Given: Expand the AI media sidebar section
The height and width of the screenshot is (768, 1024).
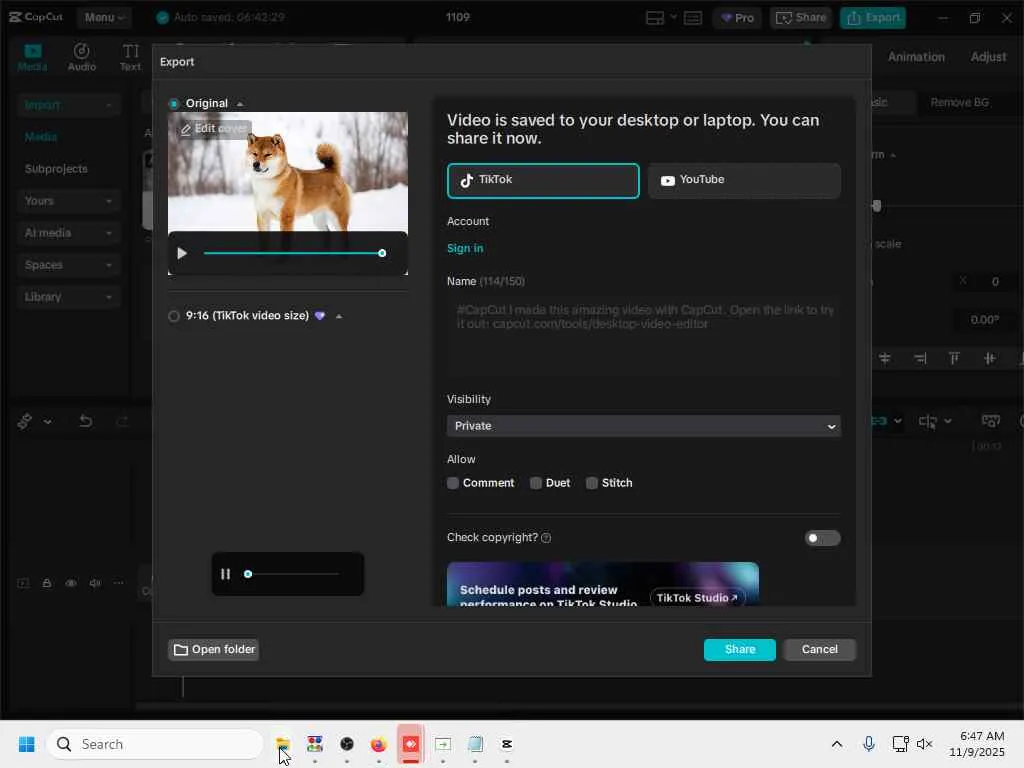Looking at the screenshot, I should 68,233.
